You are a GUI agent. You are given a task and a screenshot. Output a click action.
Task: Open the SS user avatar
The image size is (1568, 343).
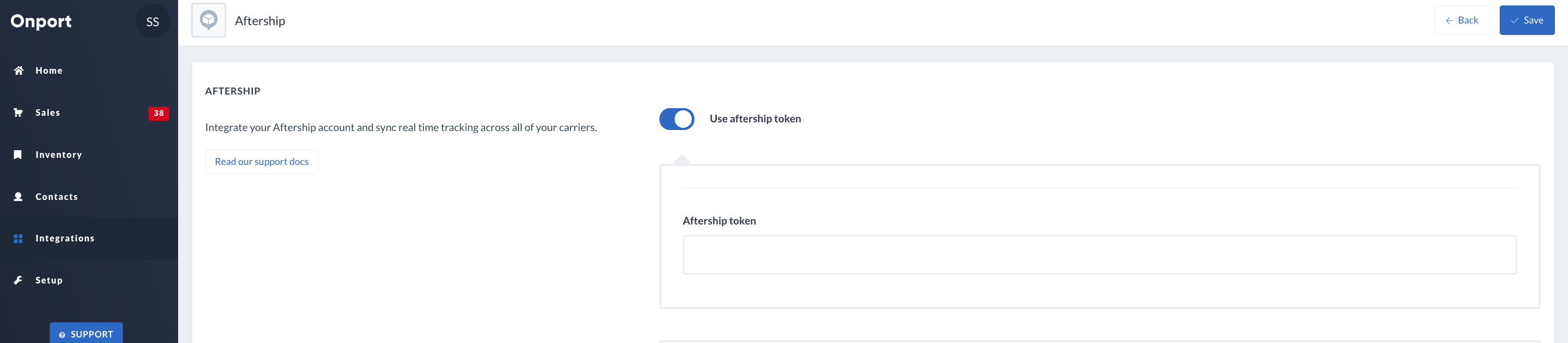click(152, 21)
